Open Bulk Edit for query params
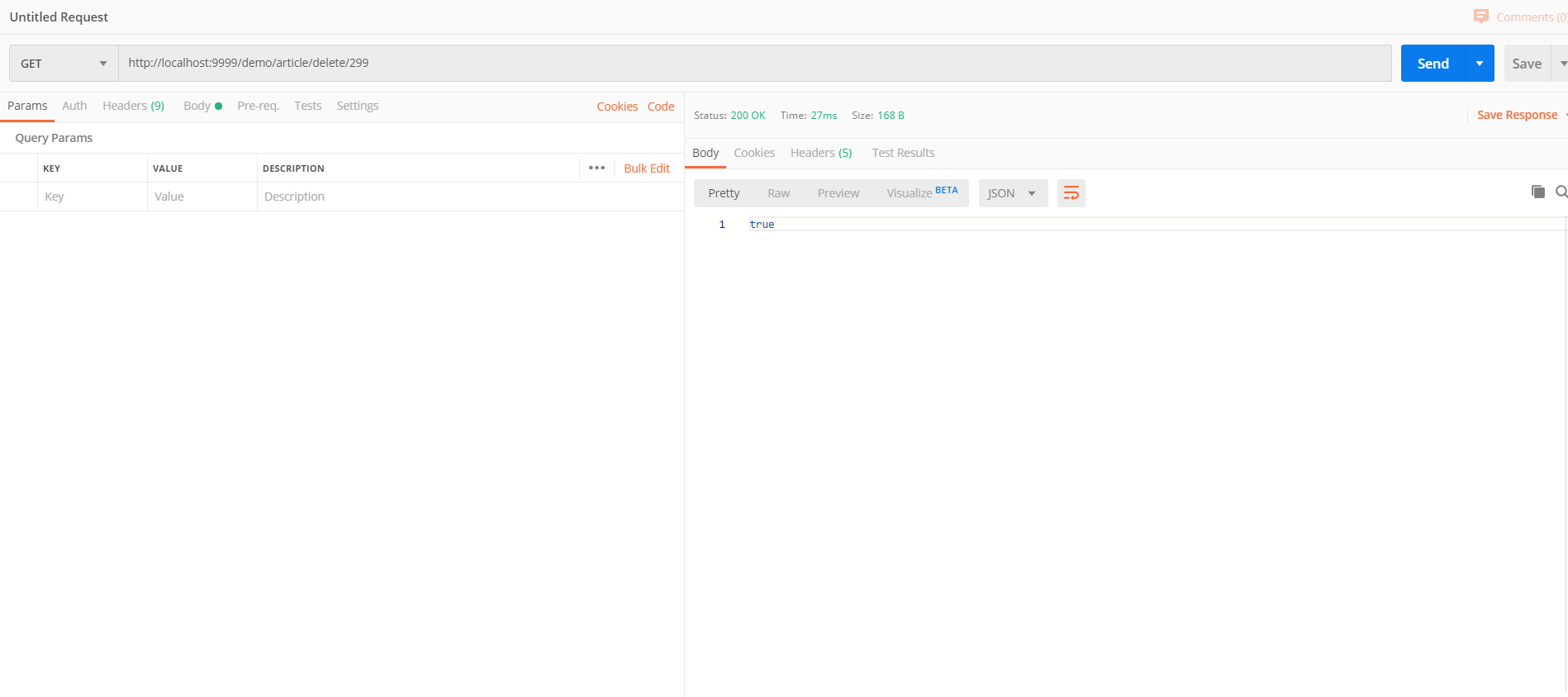This screenshot has height=697, width=1568. (x=647, y=168)
